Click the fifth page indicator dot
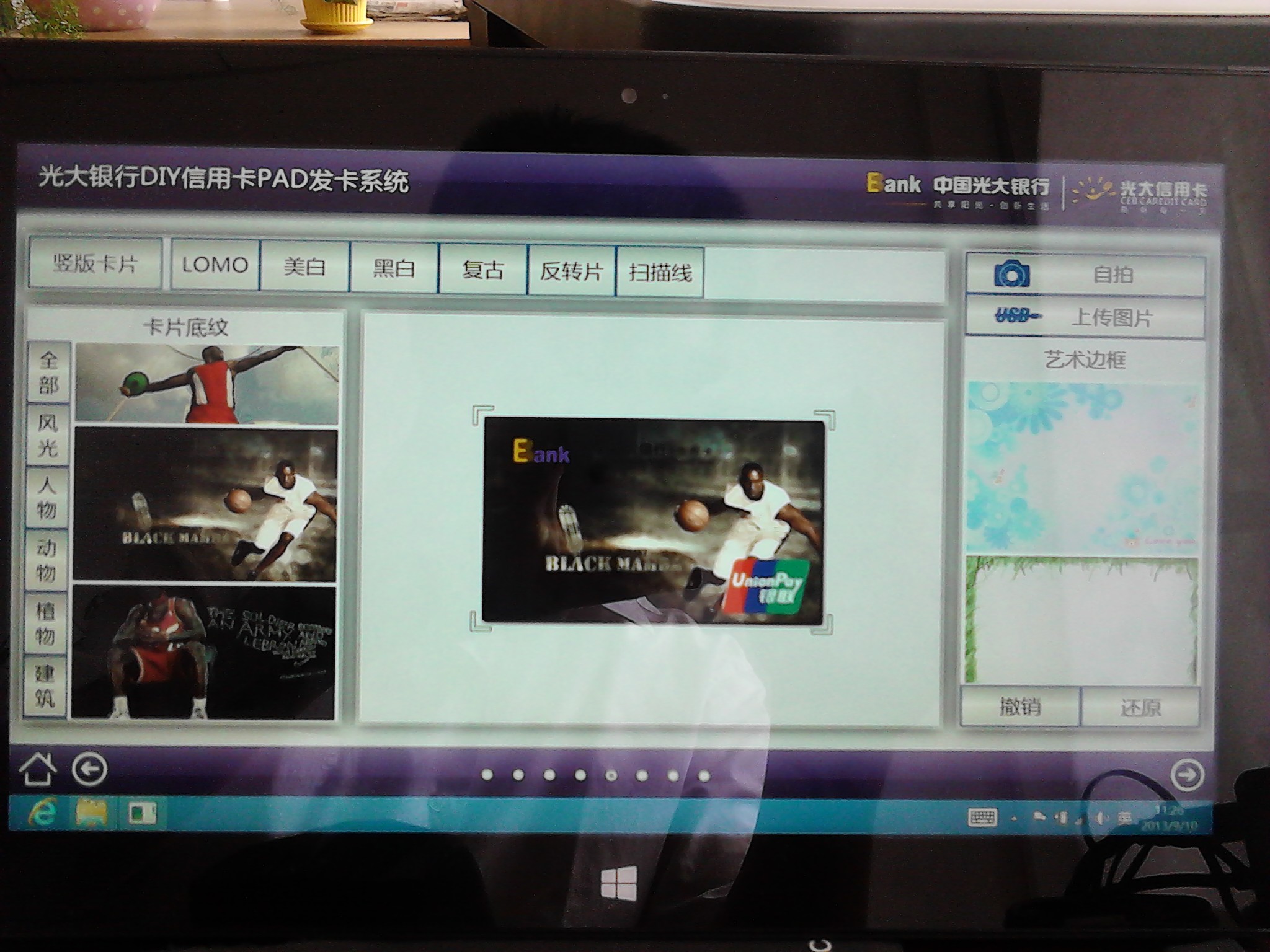The width and height of the screenshot is (1270, 952). click(x=611, y=775)
